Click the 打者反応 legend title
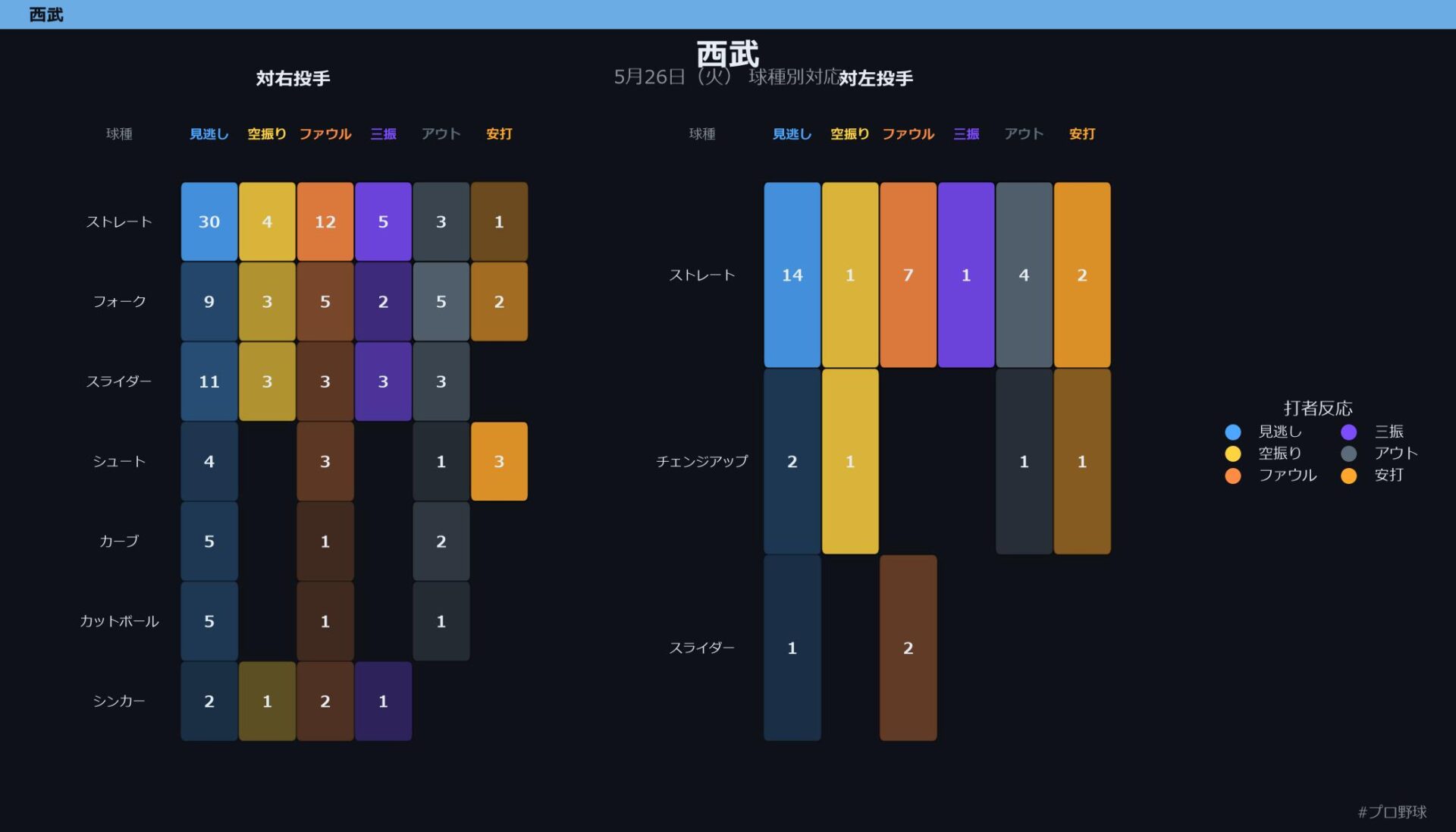 click(x=1318, y=408)
